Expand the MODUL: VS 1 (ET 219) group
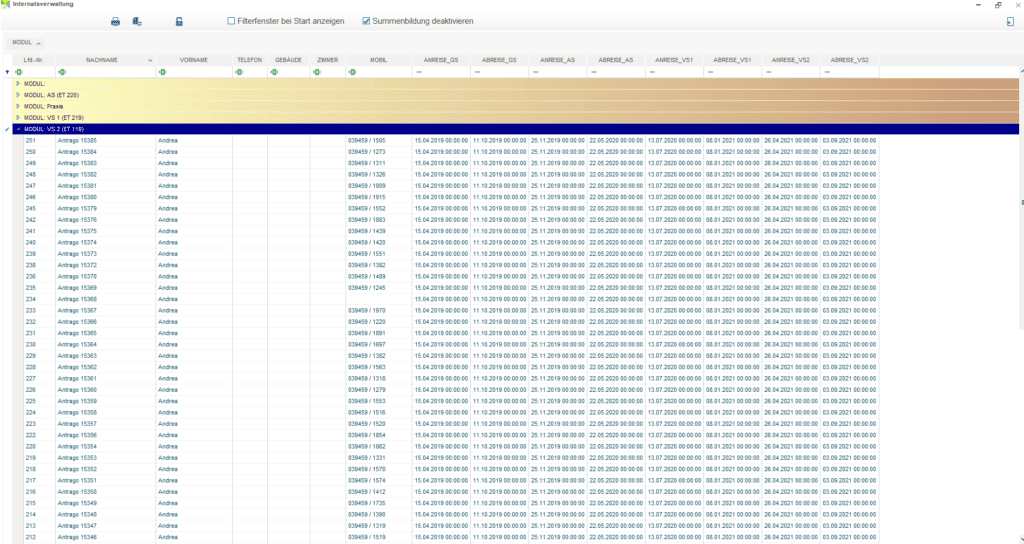 click(x=18, y=118)
